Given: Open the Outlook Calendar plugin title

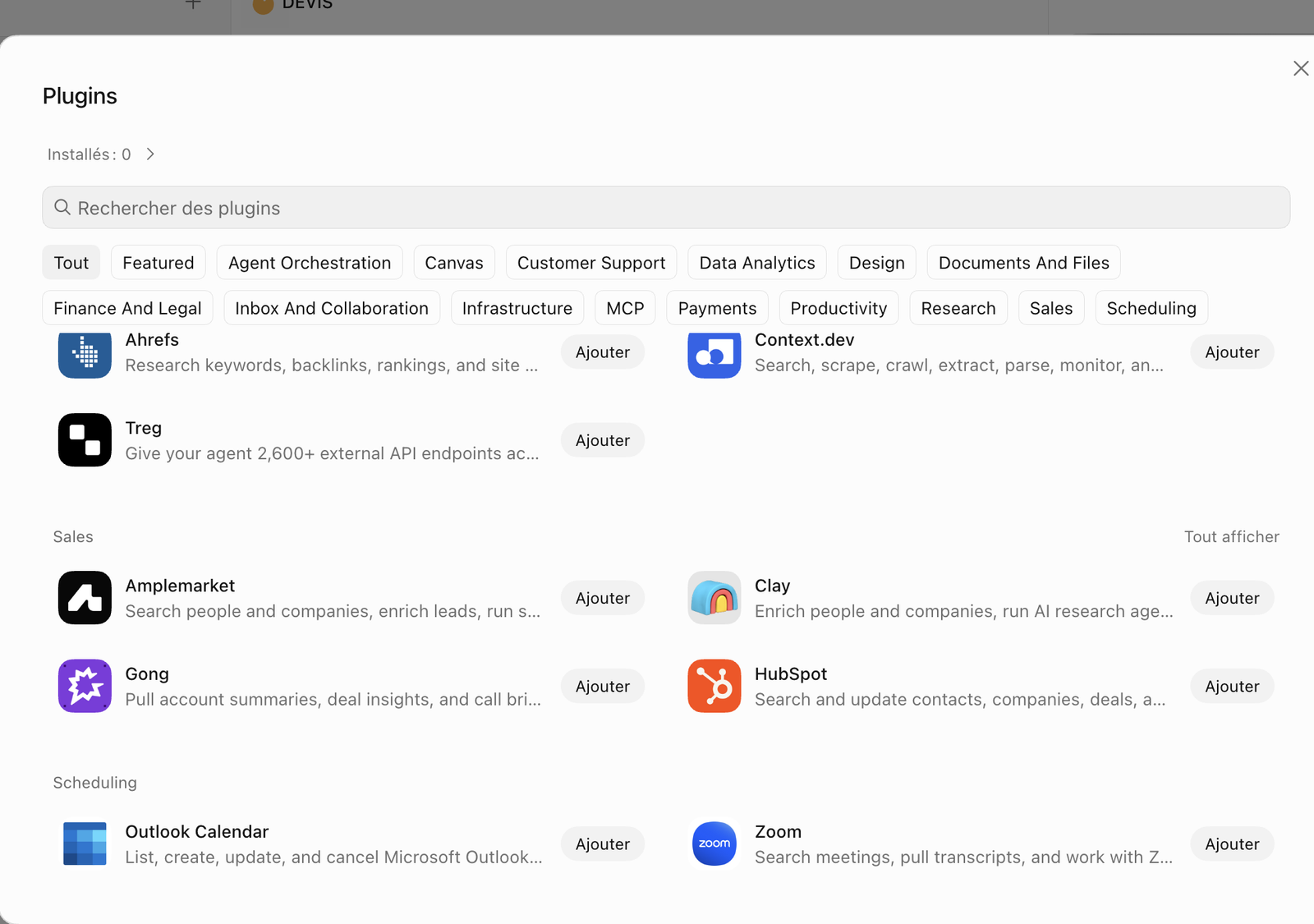Looking at the screenshot, I should [x=197, y=831].
